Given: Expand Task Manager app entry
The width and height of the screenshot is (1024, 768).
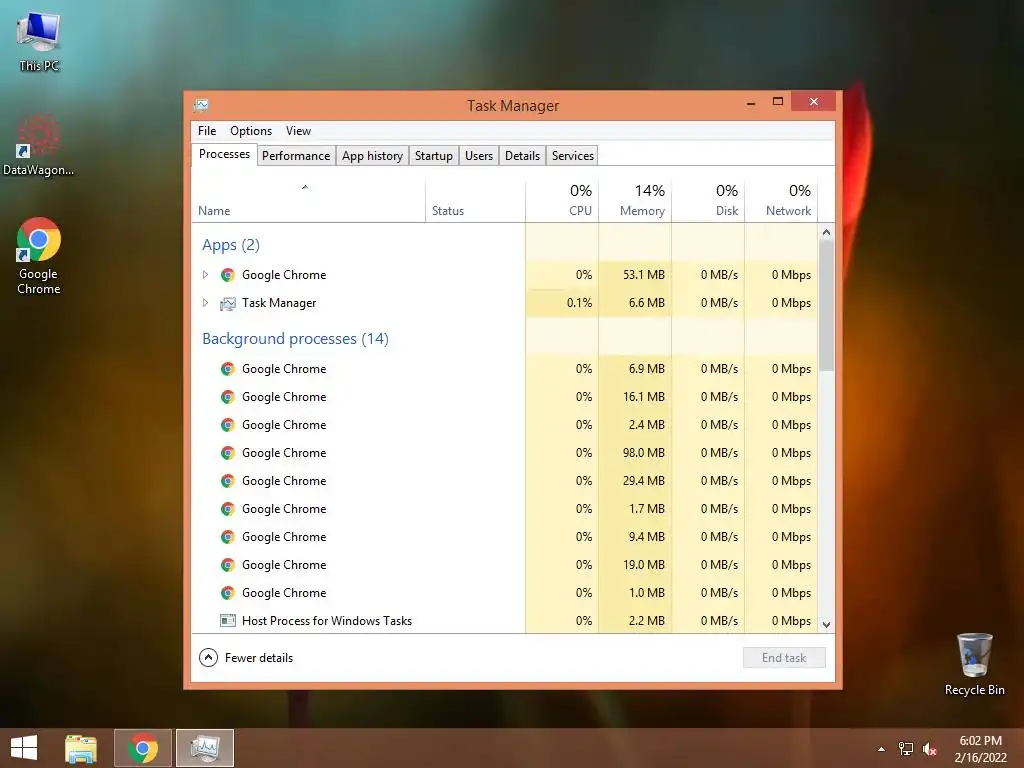Looking at the screenshot, I should [205, 303].
